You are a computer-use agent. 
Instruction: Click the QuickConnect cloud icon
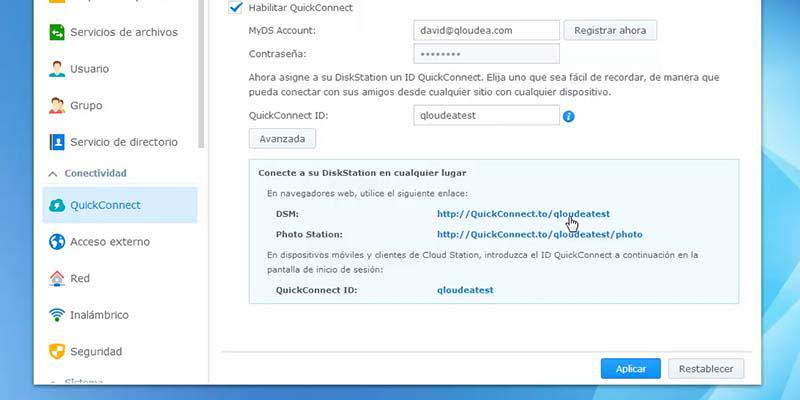click(57, 205)
